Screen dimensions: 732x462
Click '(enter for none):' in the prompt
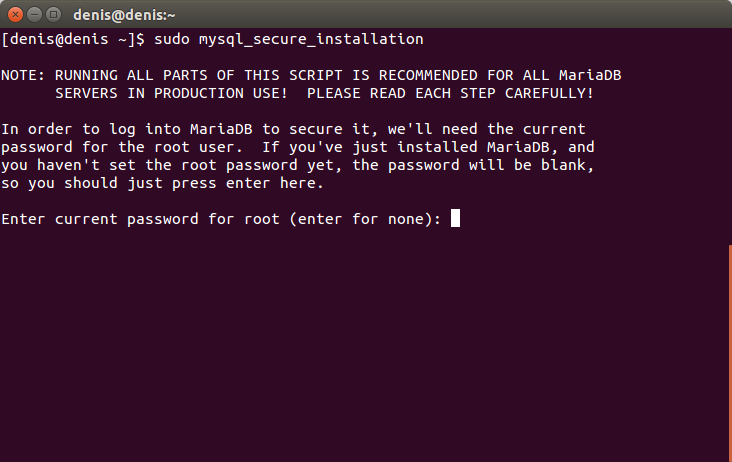coord(365,219)
